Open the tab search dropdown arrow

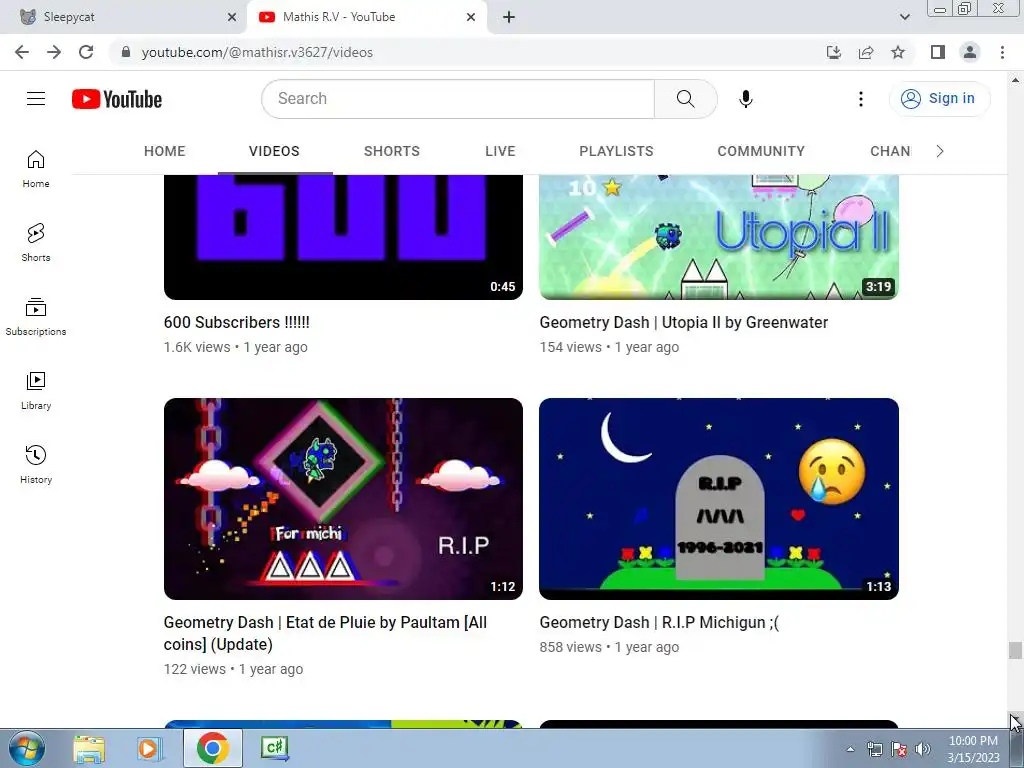coord(904,17)
